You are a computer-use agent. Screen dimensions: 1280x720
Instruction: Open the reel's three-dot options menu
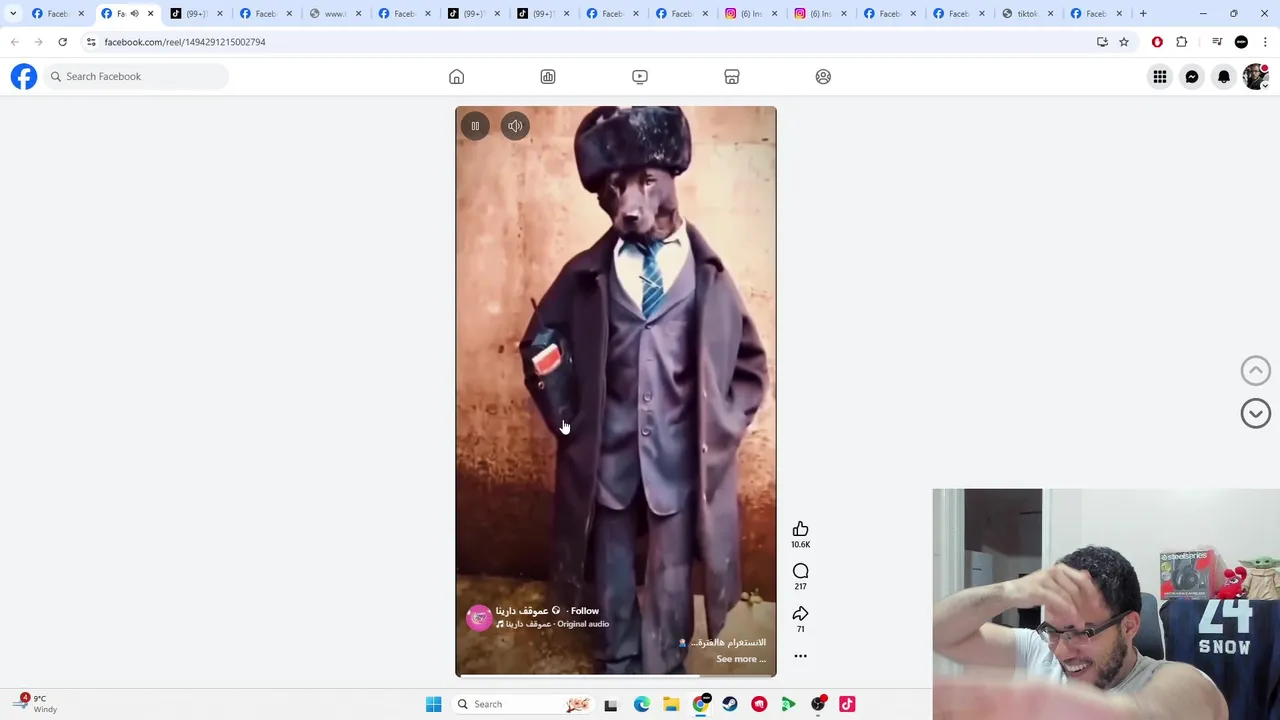point(800,656)
